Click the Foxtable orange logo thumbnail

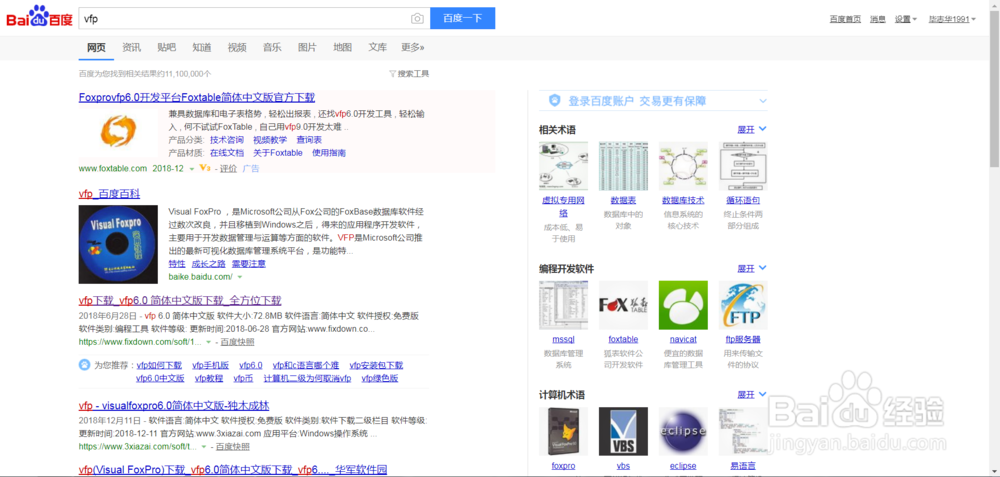(x=119, y=133)
